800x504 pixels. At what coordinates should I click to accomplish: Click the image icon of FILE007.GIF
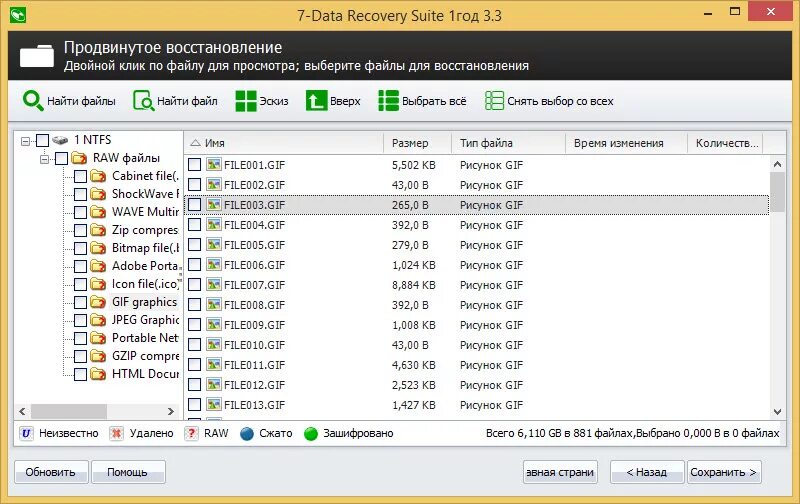pos(214,284)
